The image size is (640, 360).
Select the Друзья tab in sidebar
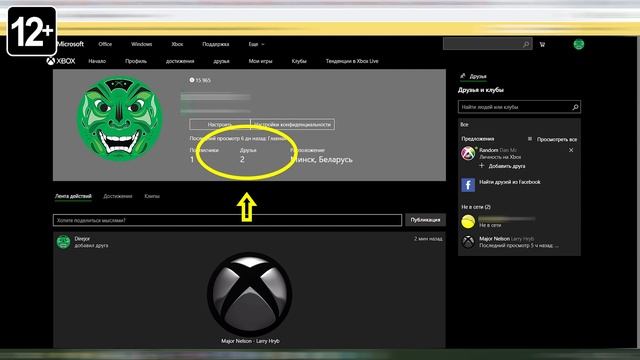pyautogui.click(x=473, y=76)
